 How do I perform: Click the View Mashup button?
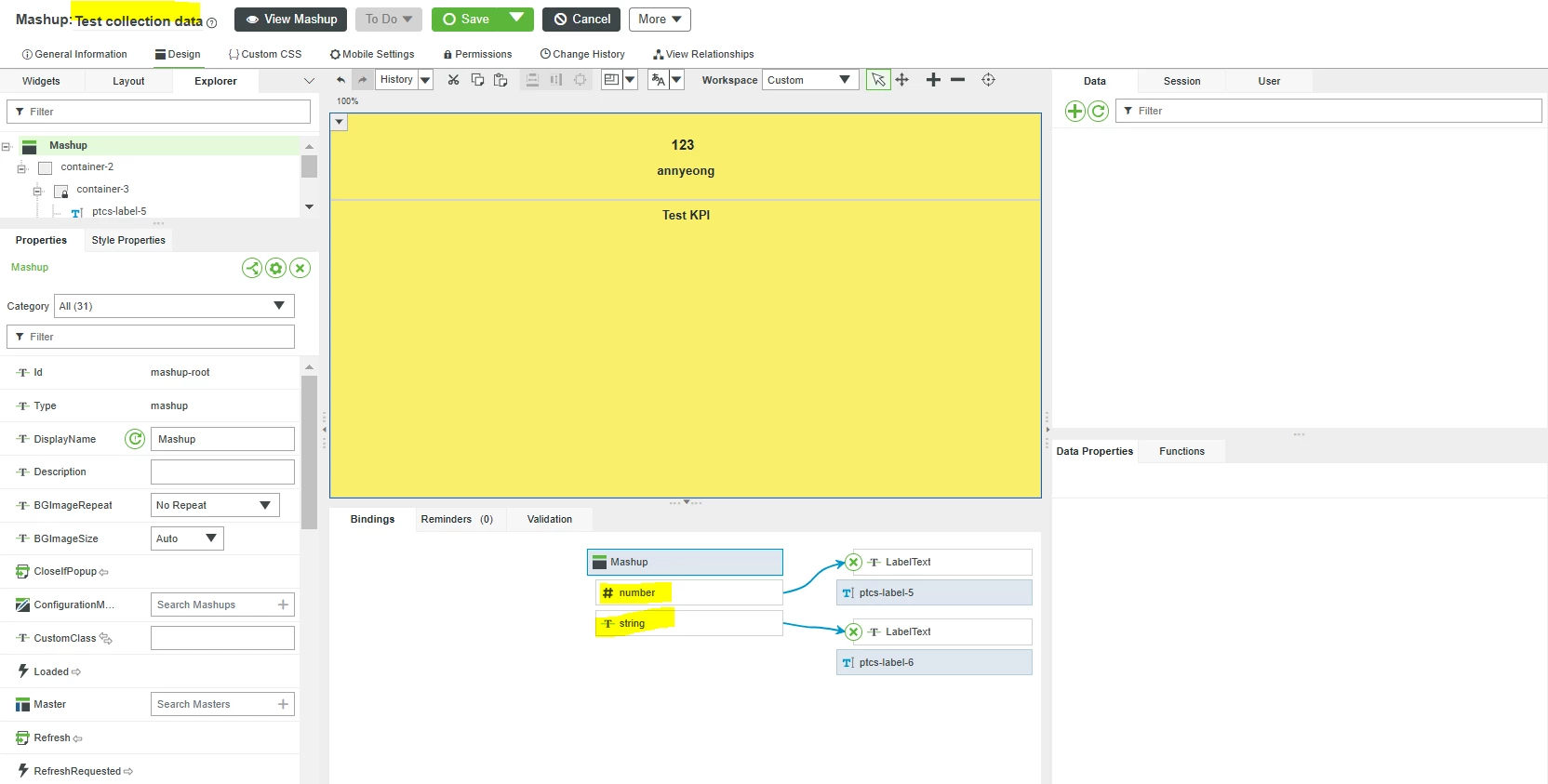coord(291,20)
